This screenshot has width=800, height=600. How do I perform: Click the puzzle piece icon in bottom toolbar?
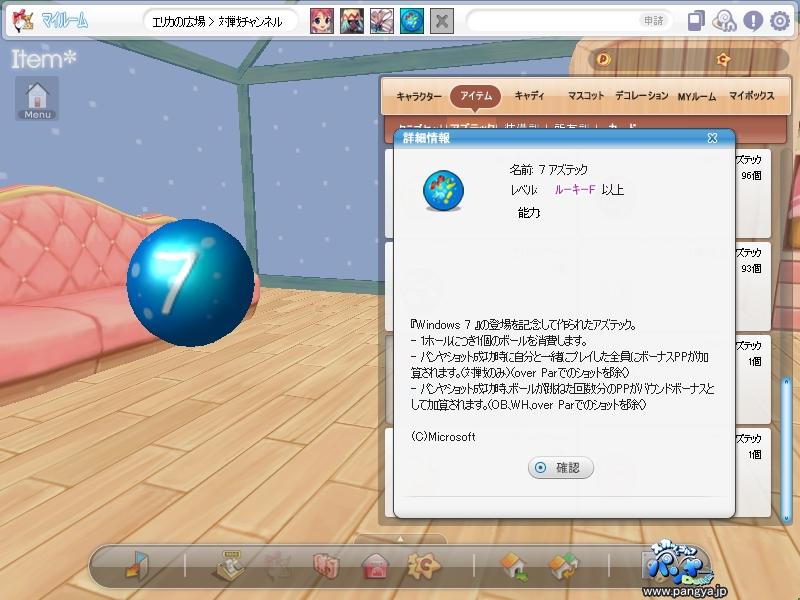pyautogui.click(x=423, y=565)
